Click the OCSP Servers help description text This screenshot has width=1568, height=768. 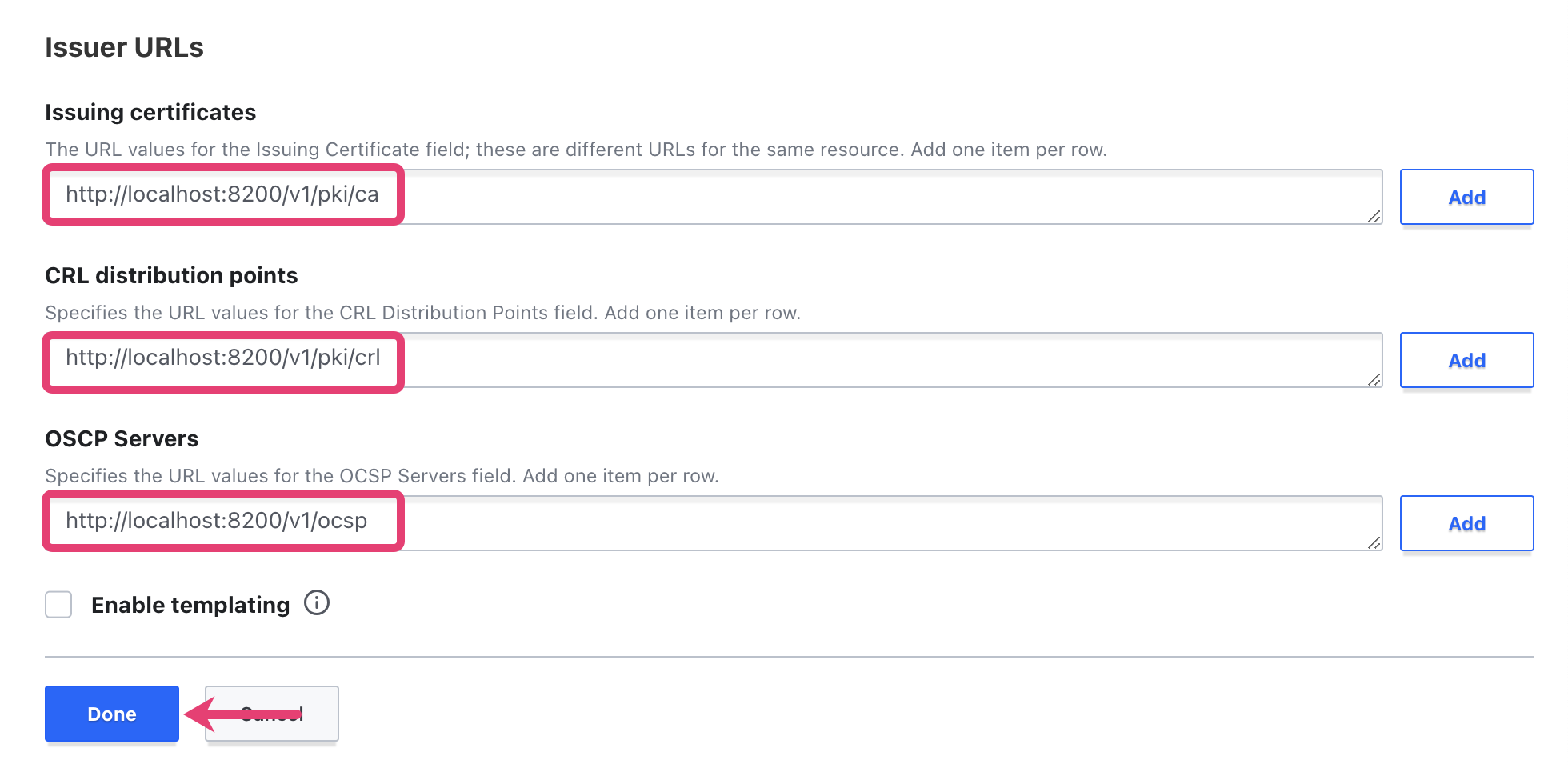click(x=382, y=476)
